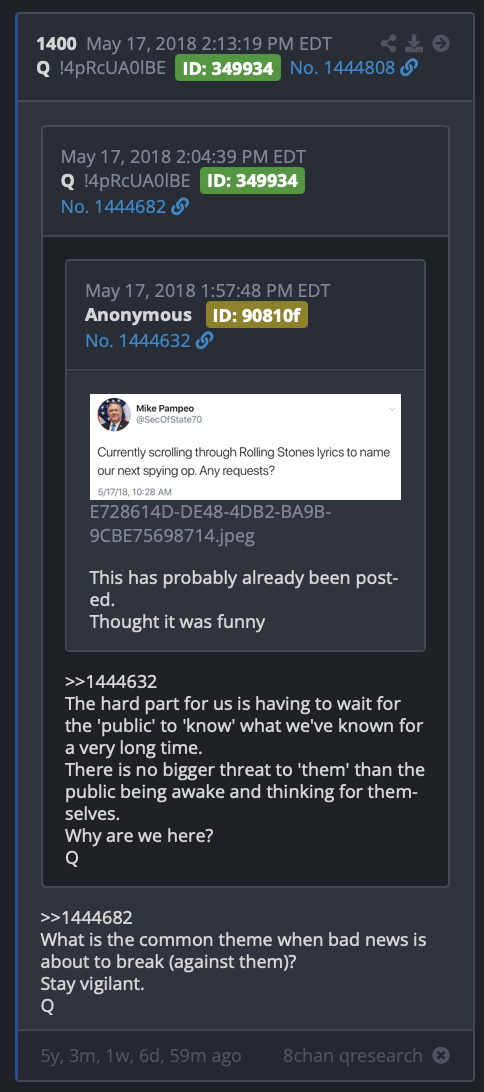This screenshot has width=484, height=1092.
Task: Click the green ID: 349934 badge in header
Action: (x=228, y=68)
